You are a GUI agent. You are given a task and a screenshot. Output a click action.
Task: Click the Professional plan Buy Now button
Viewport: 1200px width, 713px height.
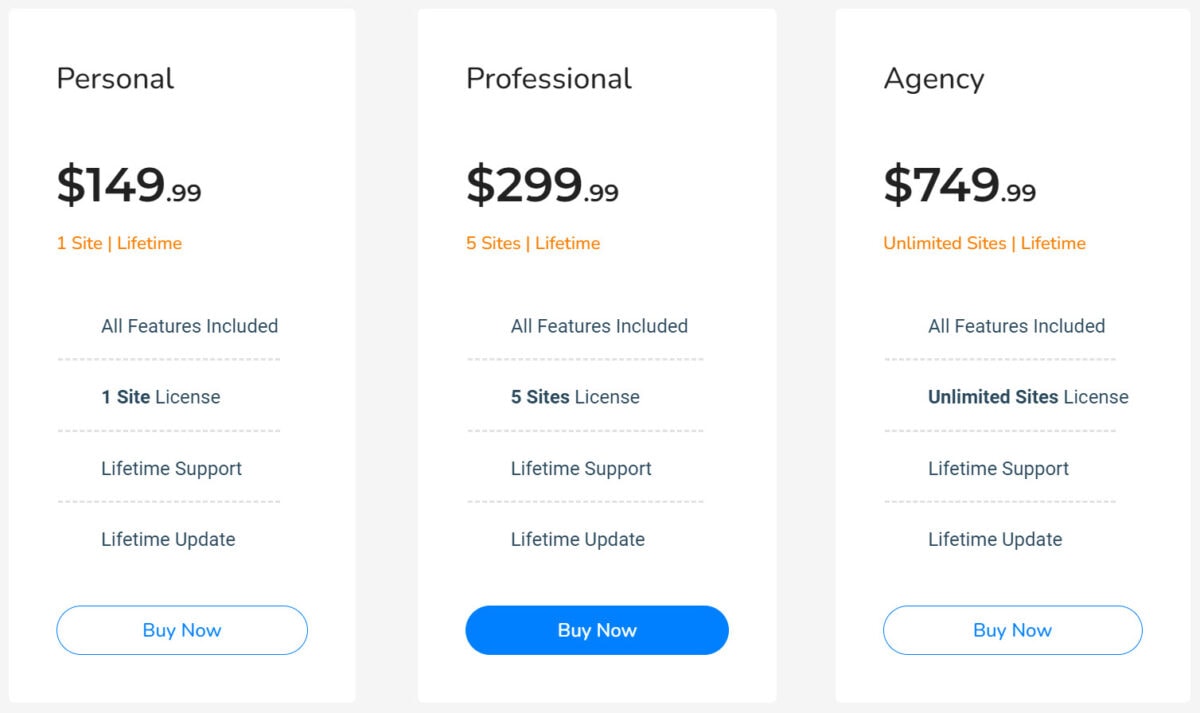coord(596,630)
